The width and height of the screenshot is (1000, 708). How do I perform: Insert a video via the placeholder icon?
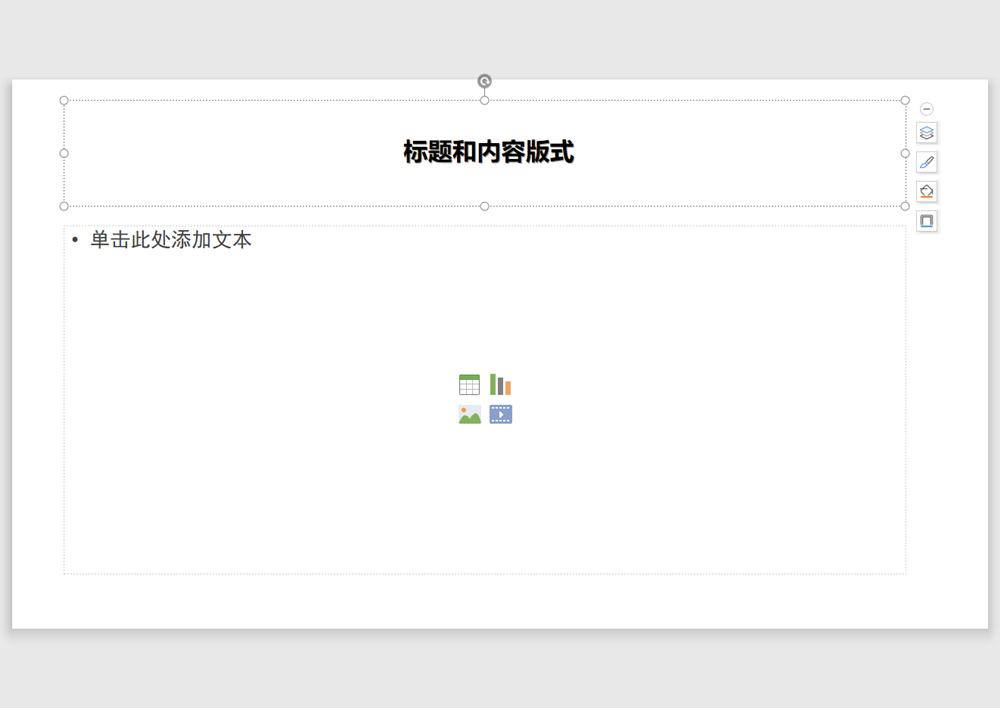tap(501, 415)
